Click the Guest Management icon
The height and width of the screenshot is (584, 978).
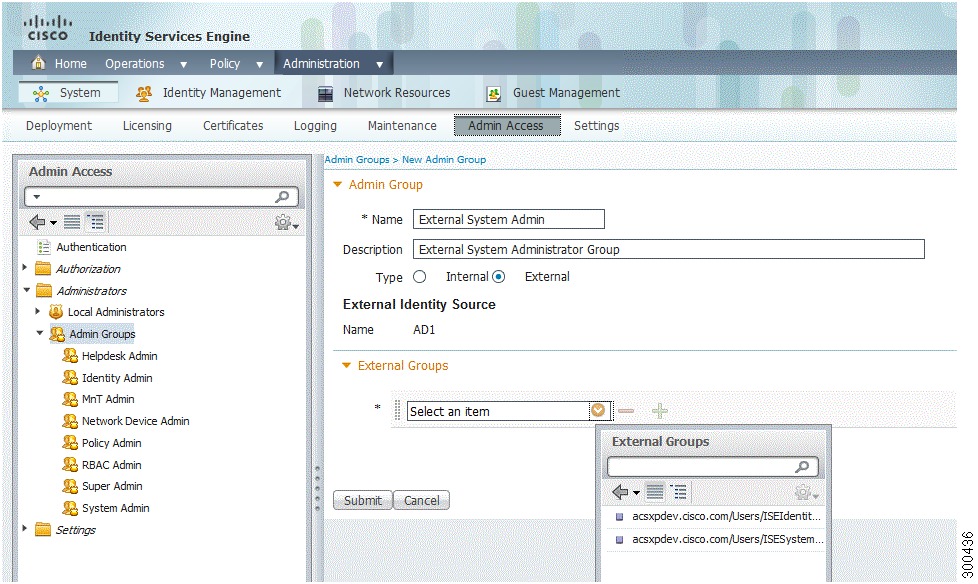493,94
